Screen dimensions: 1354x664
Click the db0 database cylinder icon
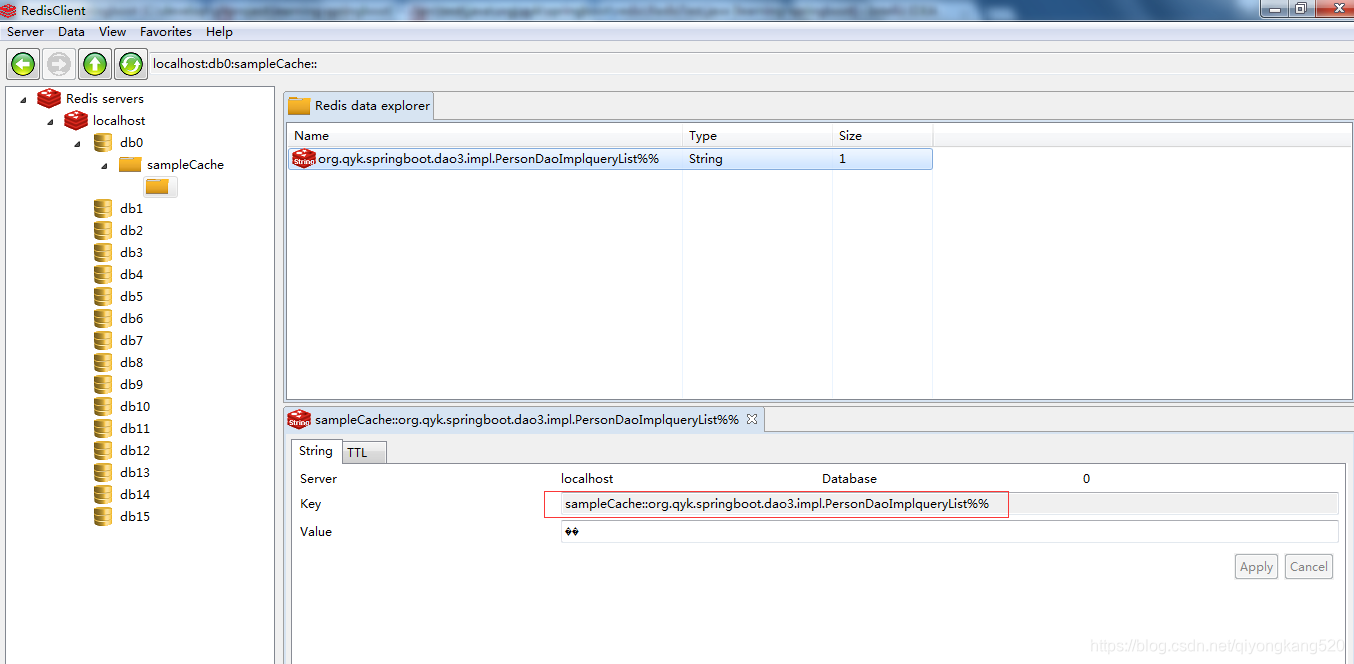(x=103, y=142)
